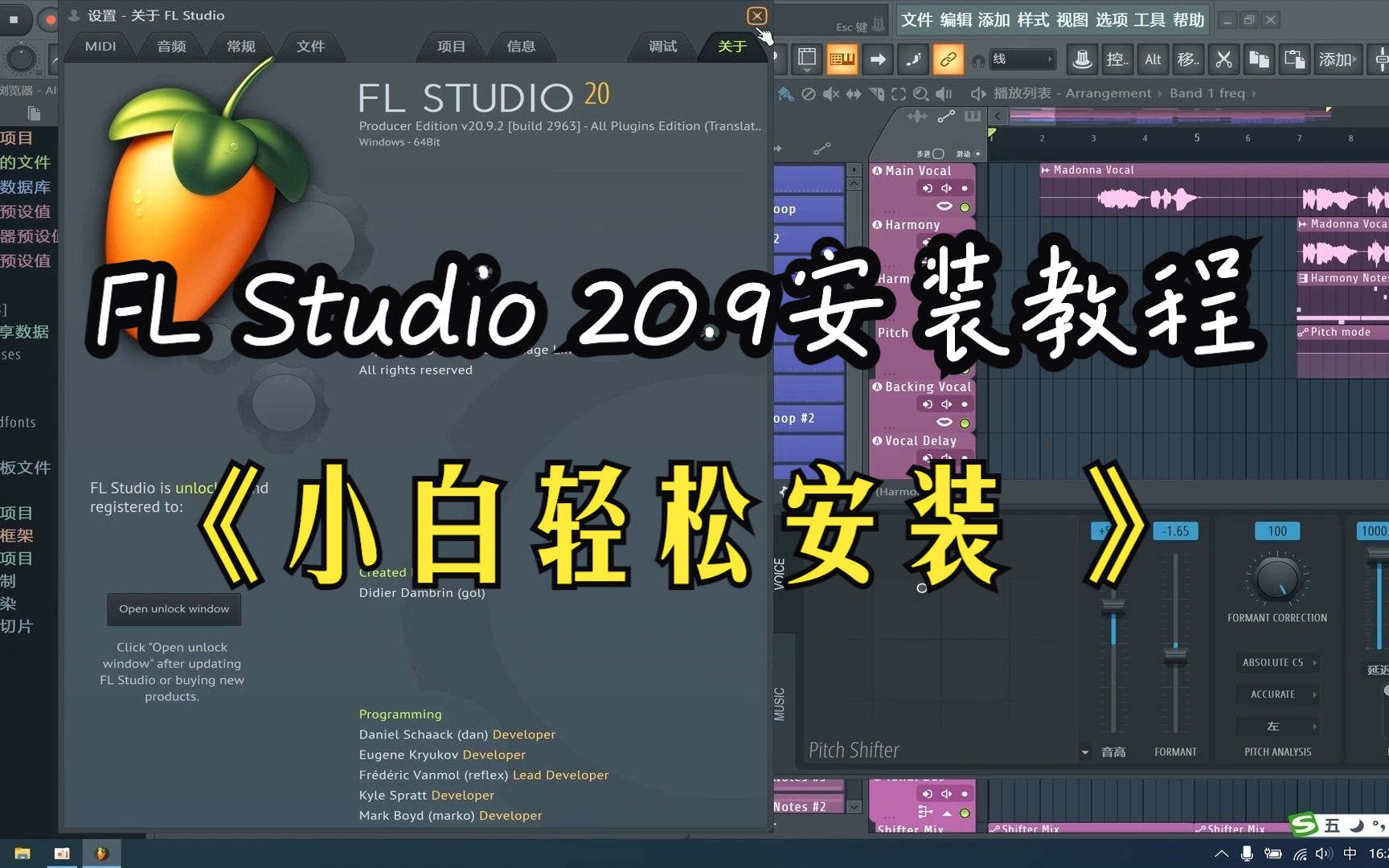Select the zoom magnifier playlist tool
The height and width of the screenshot is (868, 1389).
[921, 94]
